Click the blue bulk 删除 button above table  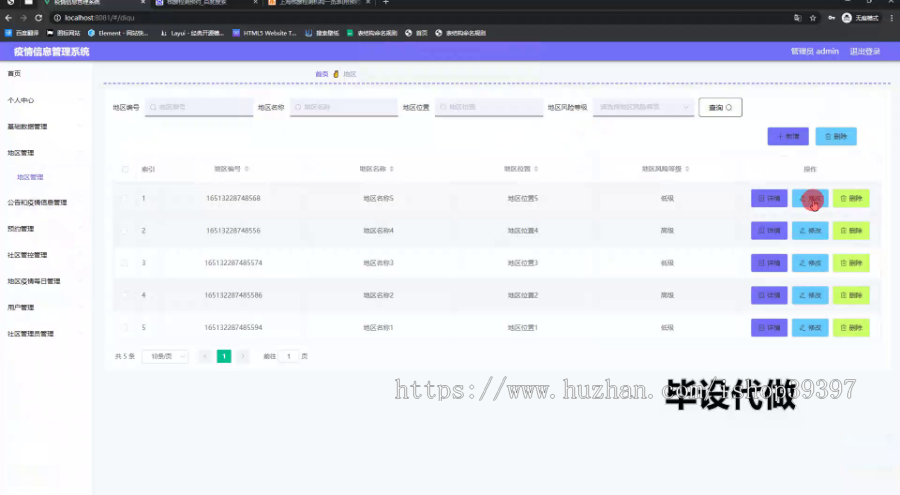(x=836, y=136)
